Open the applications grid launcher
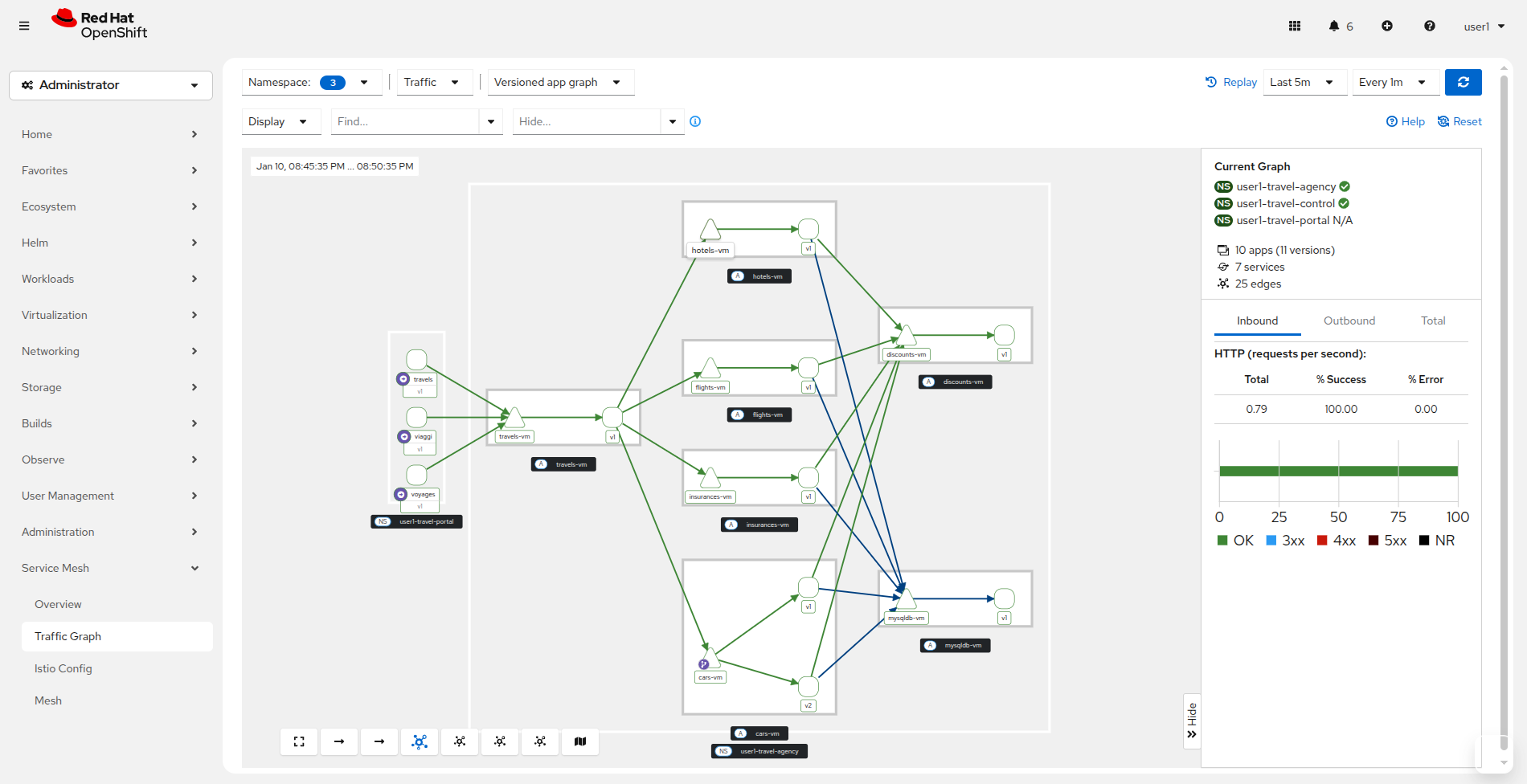1527x784 pixels. (1295, 26)
